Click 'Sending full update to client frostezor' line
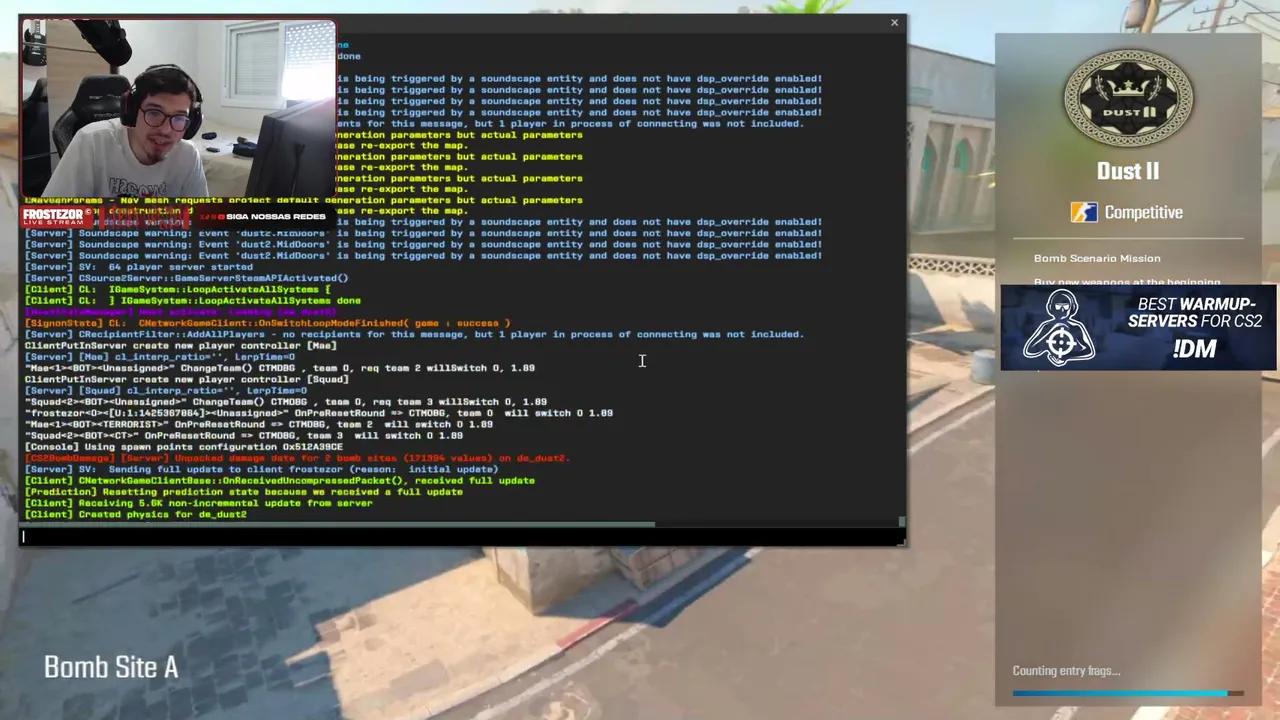 (262, 469)
